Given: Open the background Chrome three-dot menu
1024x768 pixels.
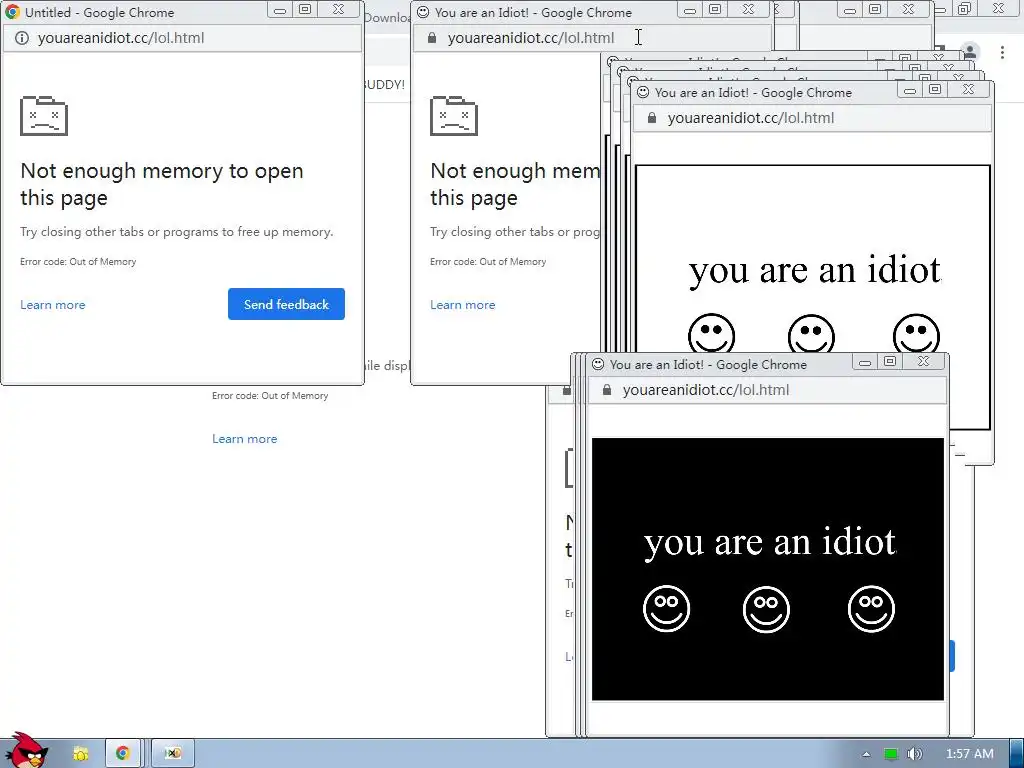Looking at the screenshot, I should [1002, 52].
